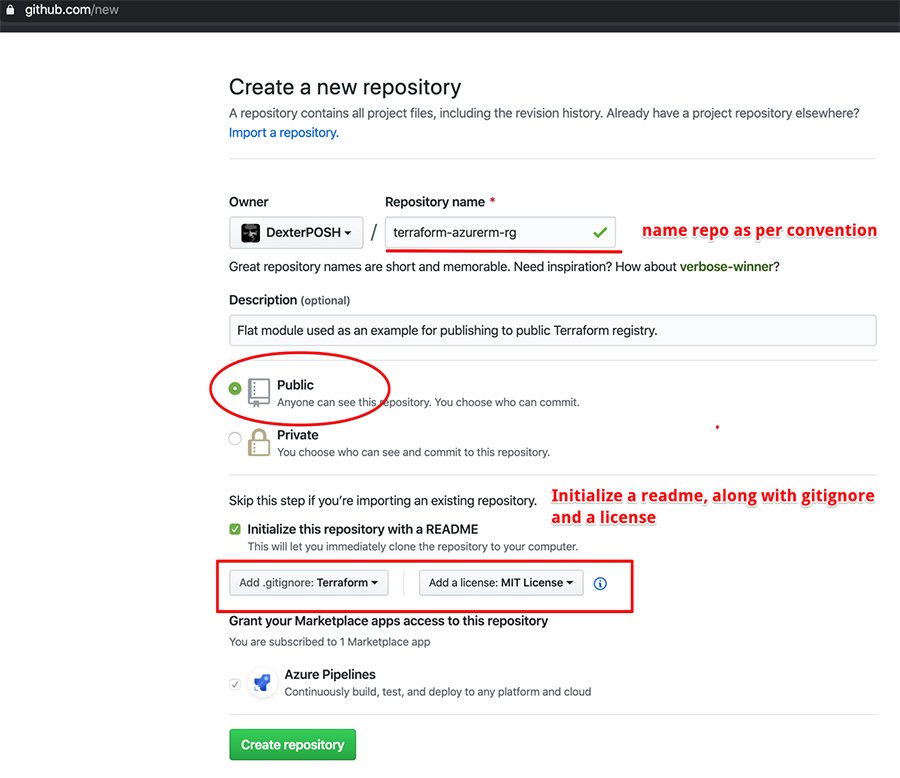Open the Import a repository link
Image resolution: width=900 pixels, height=778 pixels.
[x=283, y=132]
